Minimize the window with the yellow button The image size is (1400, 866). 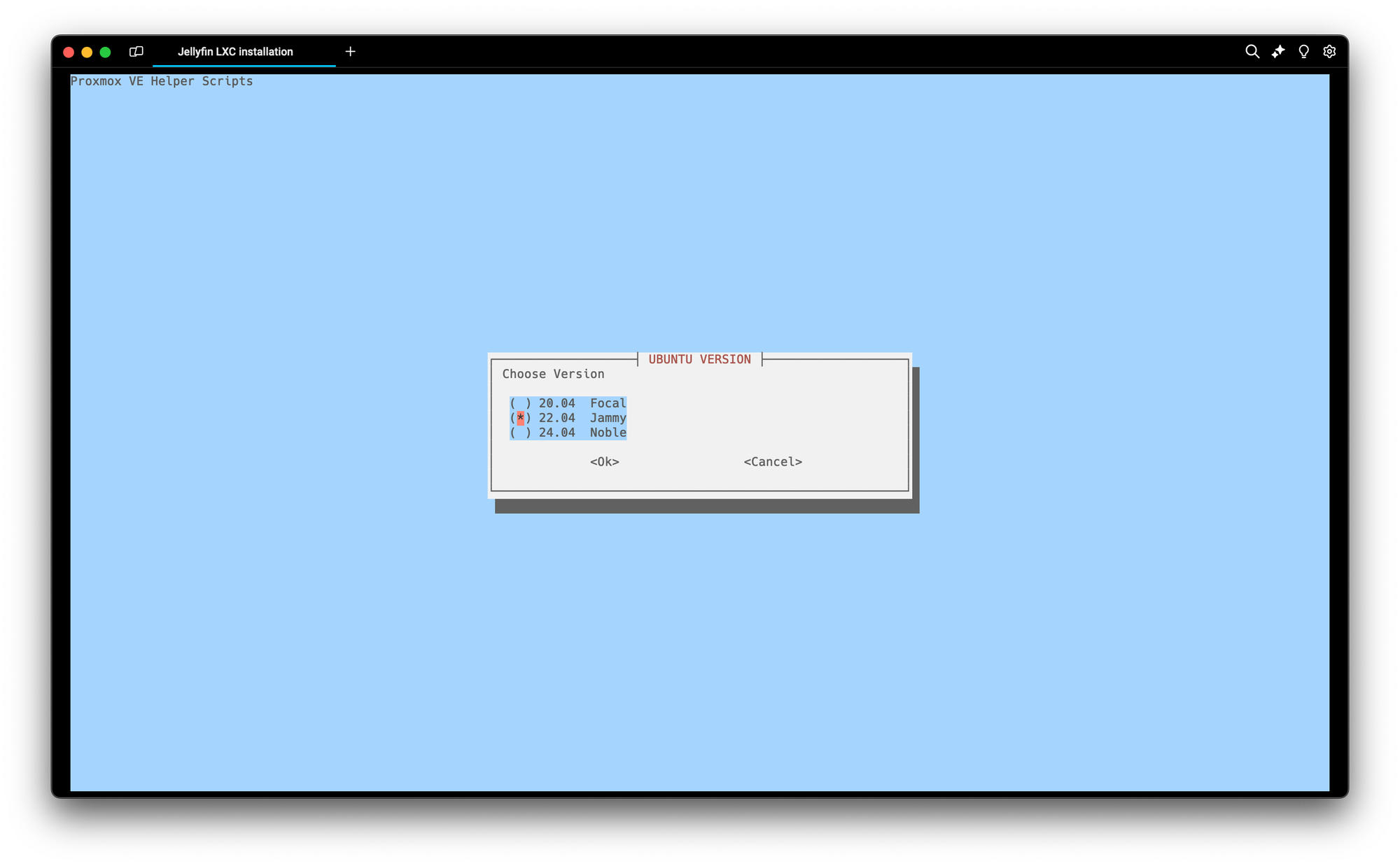click(87, 53)
